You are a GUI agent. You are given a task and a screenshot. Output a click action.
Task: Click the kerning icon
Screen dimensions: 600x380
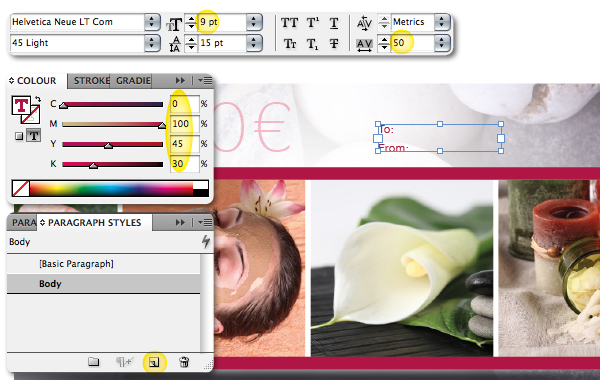pyautogui.click(x=364, y=23)
